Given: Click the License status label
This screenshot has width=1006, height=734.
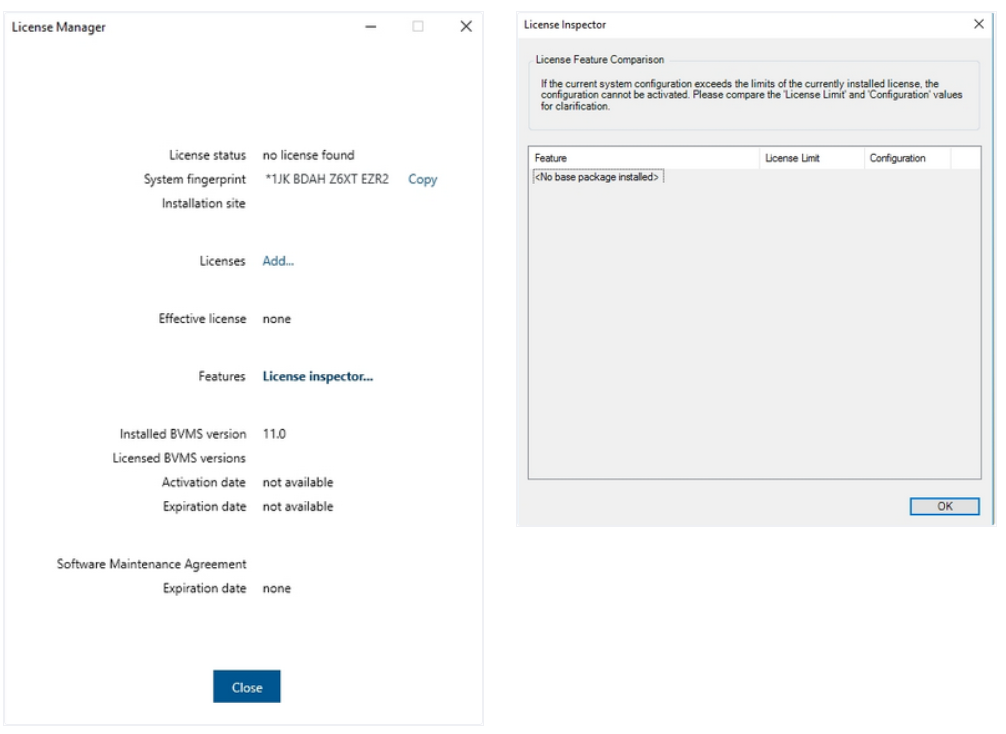Looking at the screenshot, I should pyautogui.click(x=207, y=155).
